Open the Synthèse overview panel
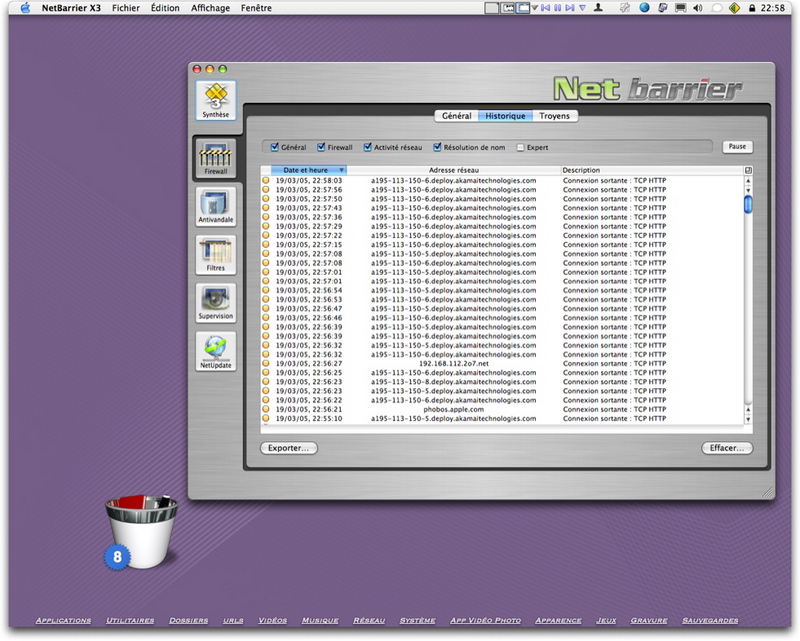800x641 pixels. coord(216,100)
